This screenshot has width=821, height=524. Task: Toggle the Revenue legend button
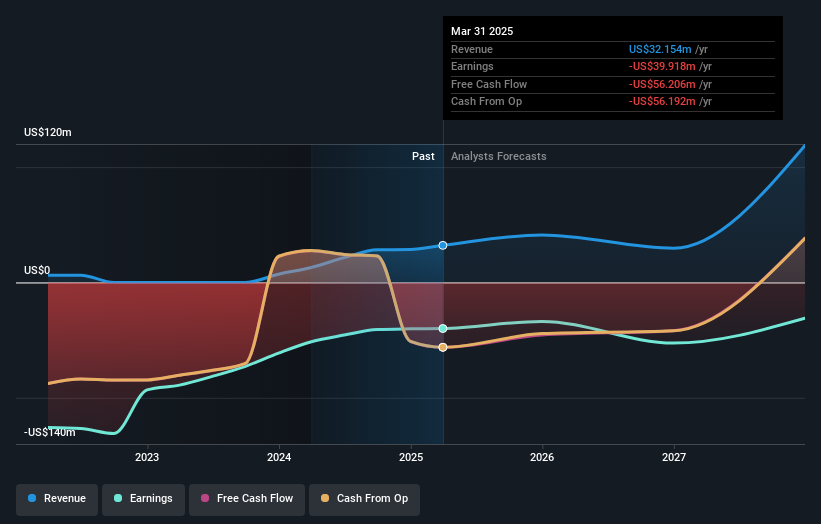[57, 499]
